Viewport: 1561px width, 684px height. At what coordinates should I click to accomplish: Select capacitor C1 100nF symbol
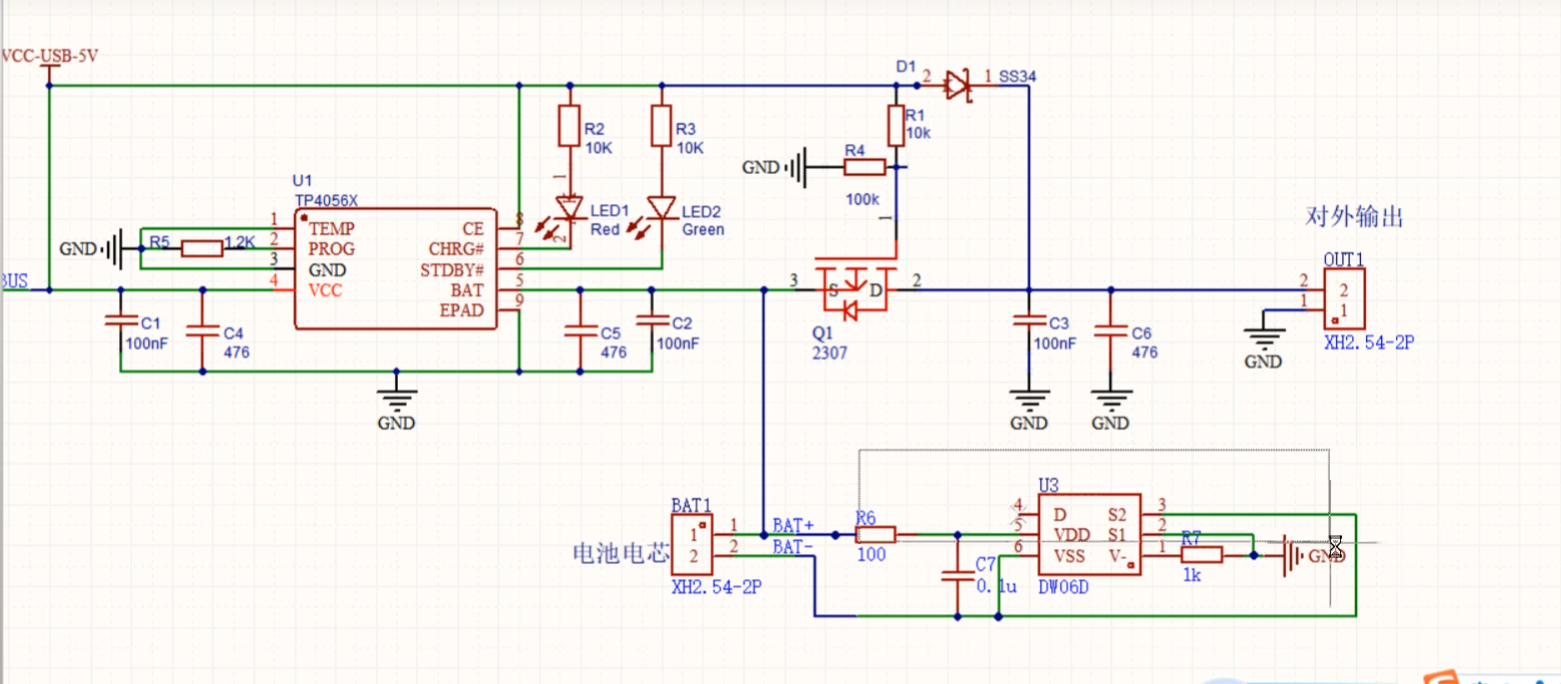120,322
